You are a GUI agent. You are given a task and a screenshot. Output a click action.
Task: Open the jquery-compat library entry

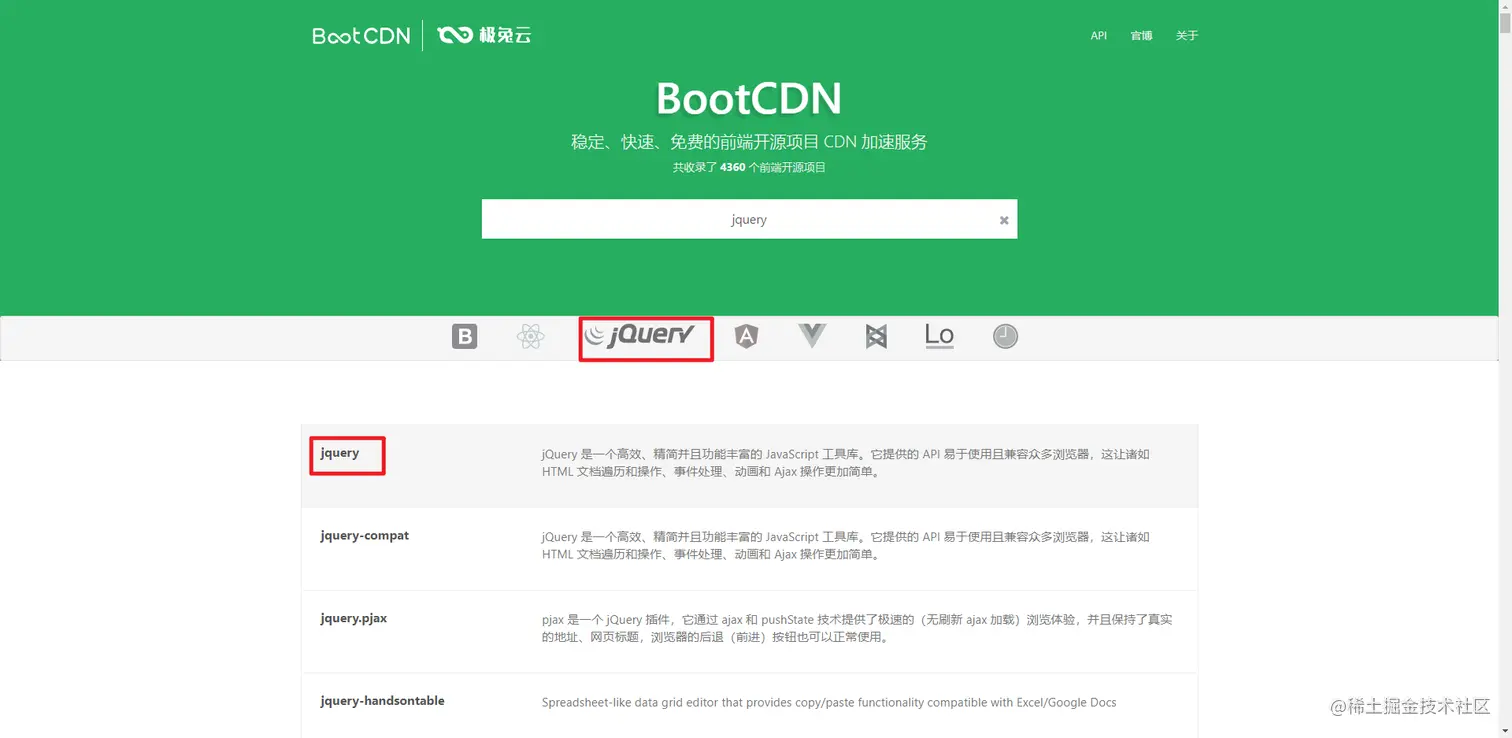(364, 536)
